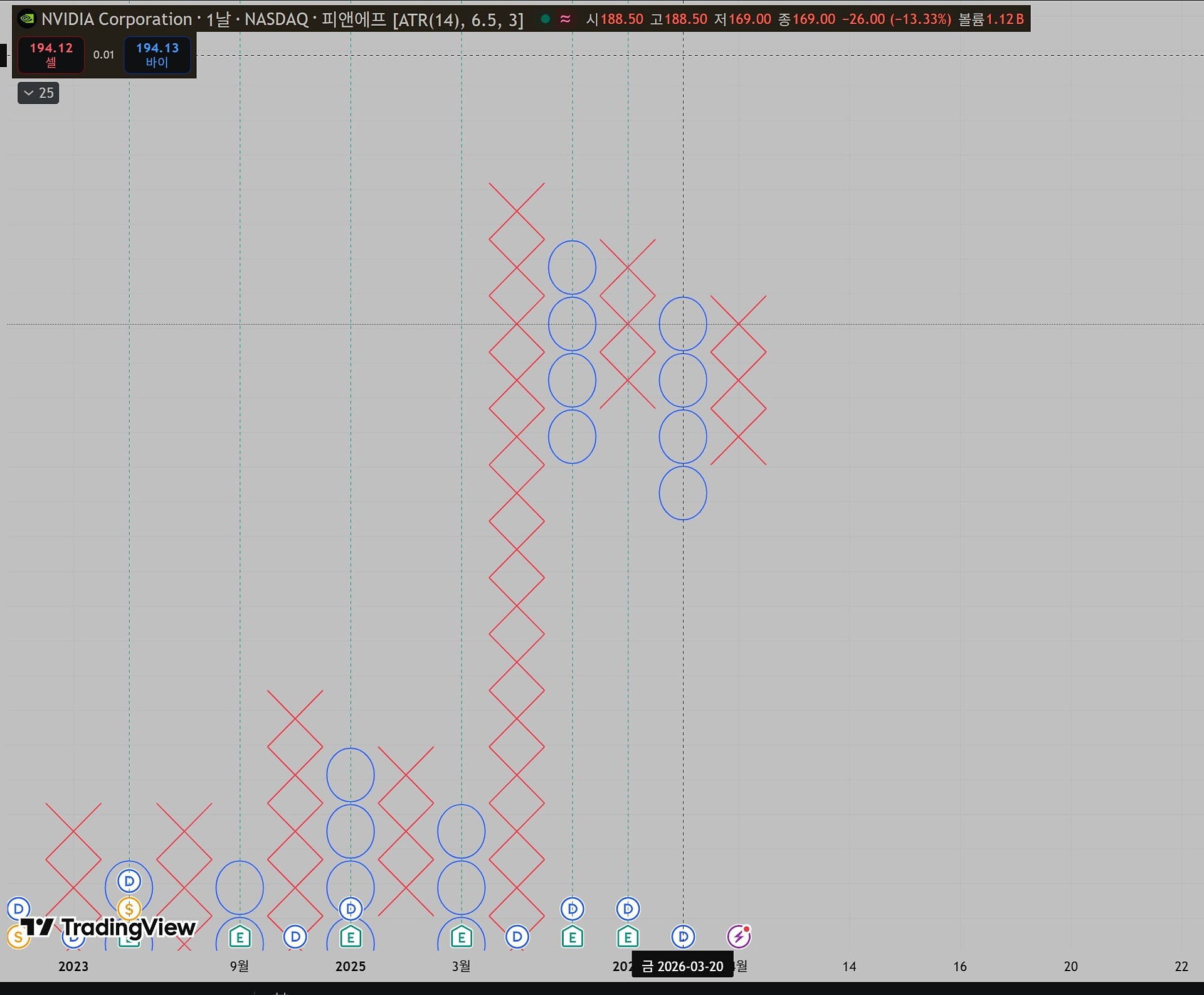
Task: Open earnings E marker above 3월 label
Action: coord(462,937)
